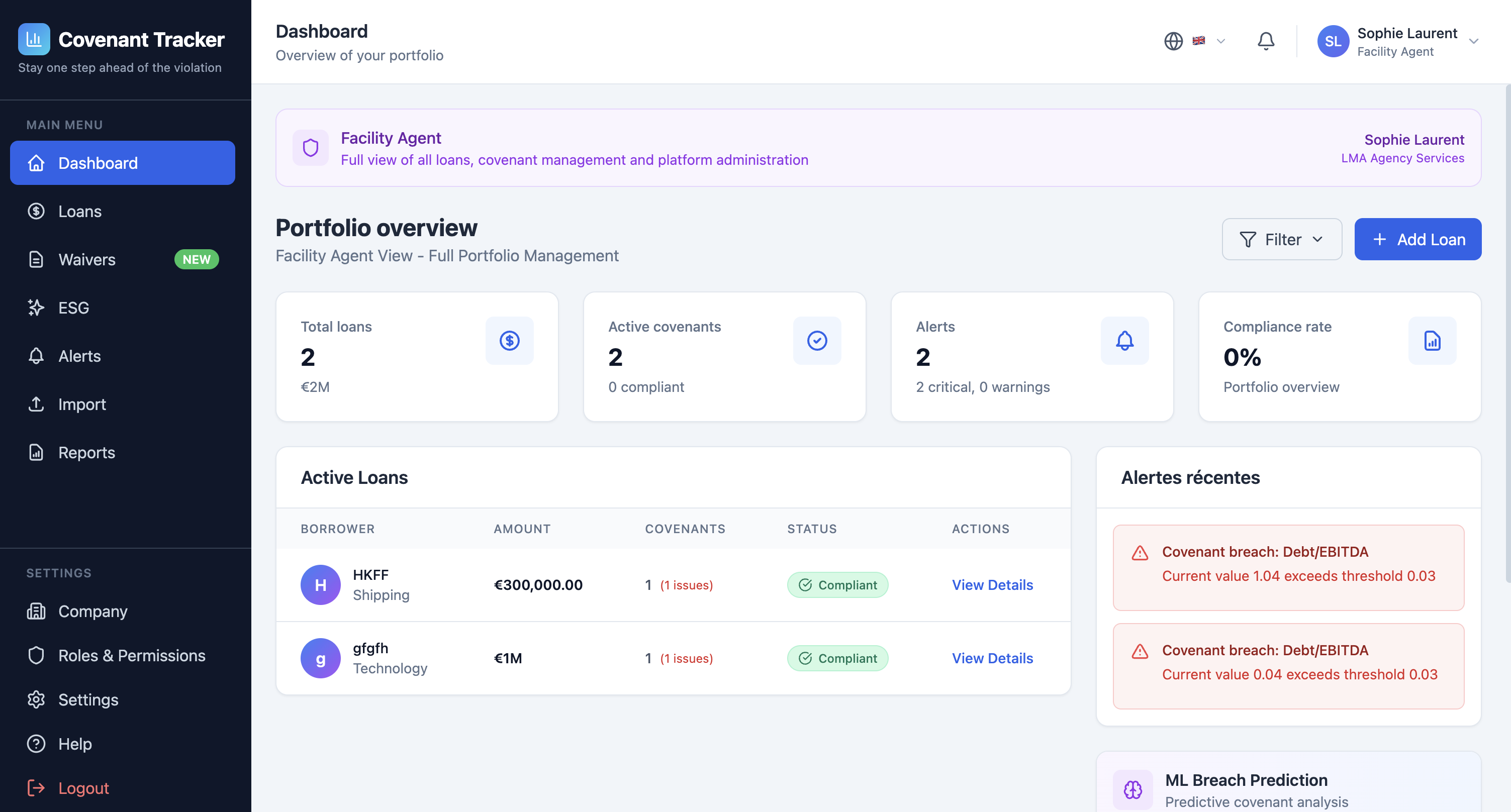Open Roles & Permissions settings
The width and height of the screenshot is (1511, 812).
pos(131,655)
